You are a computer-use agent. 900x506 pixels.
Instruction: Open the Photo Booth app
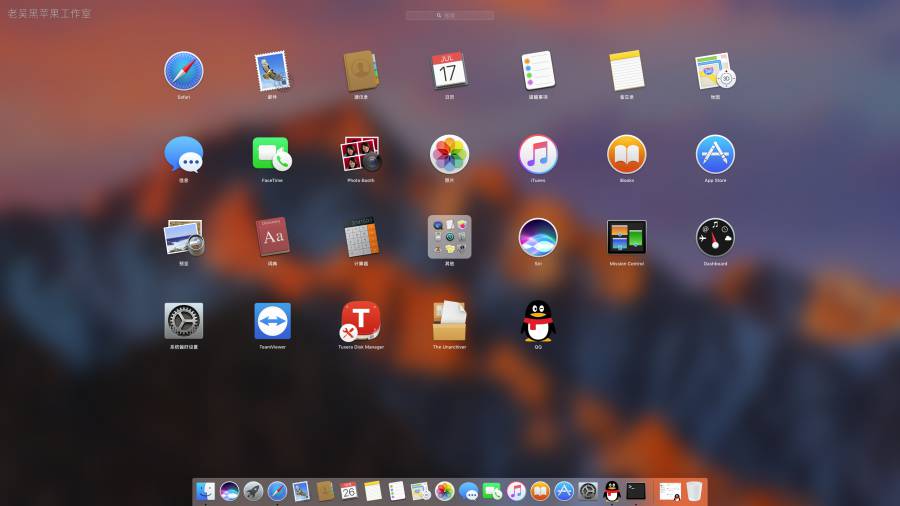click(x=361, y=154)
